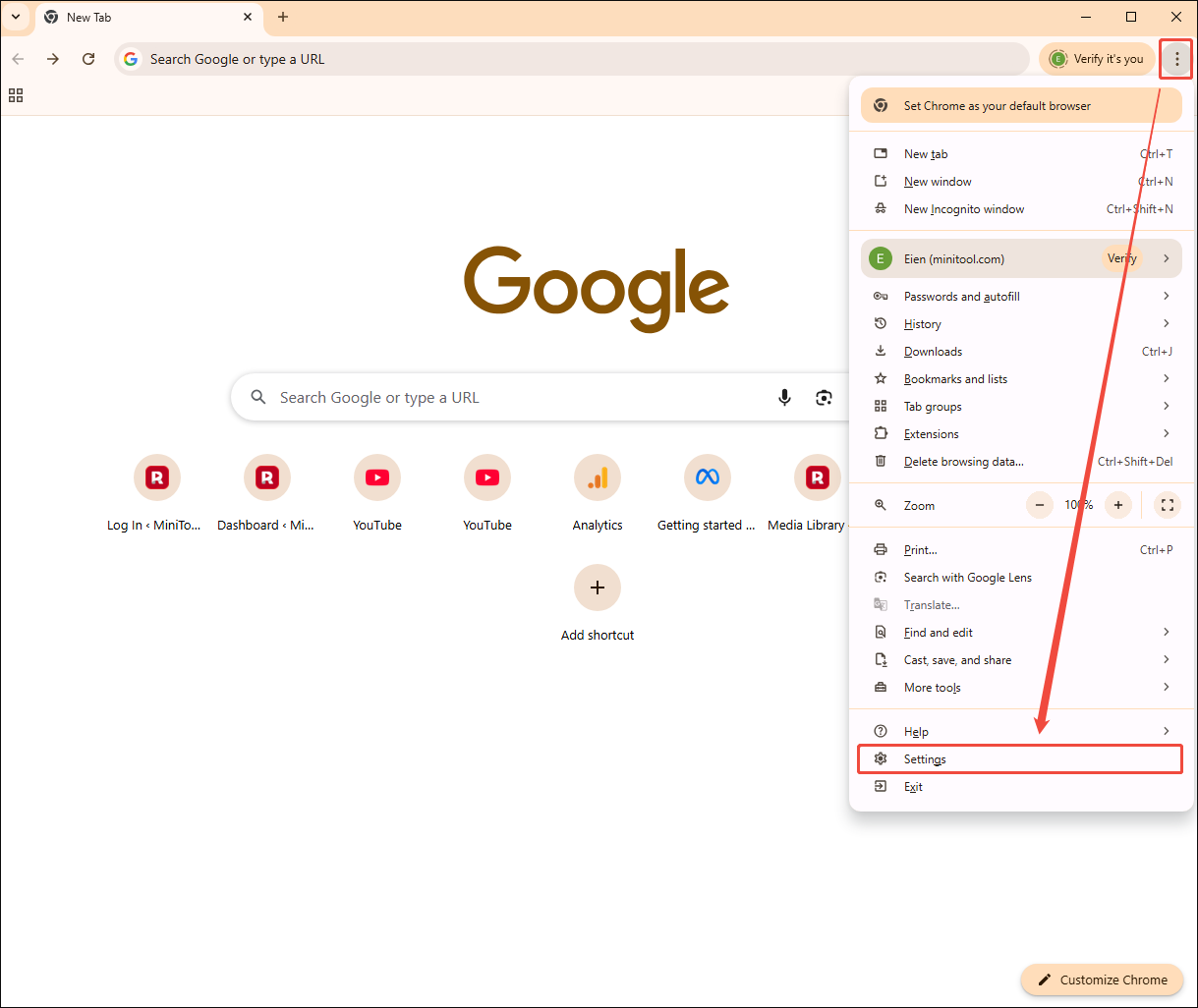Click the Customize Chrome button
The width and height of the screenshot is (1198, 1008).
pyautogui.click(x=1102, y=980)
